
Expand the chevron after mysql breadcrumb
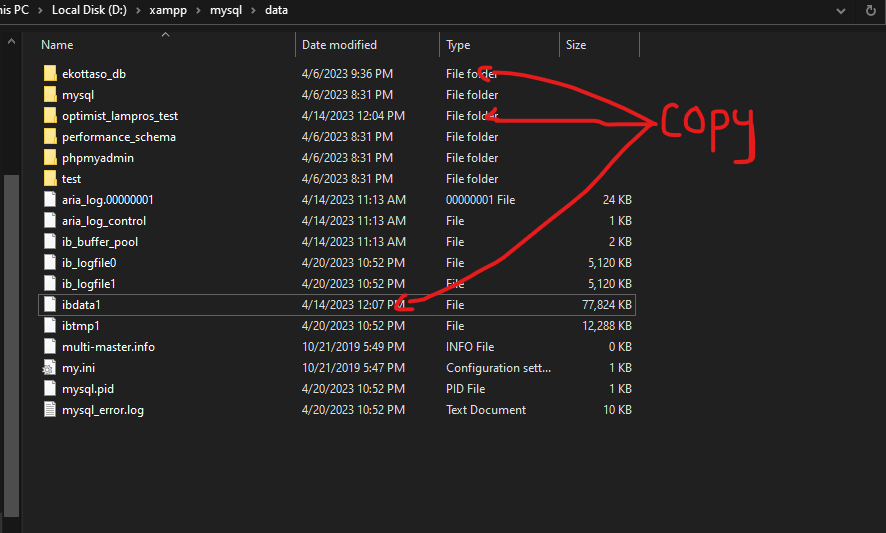[253, 10]
